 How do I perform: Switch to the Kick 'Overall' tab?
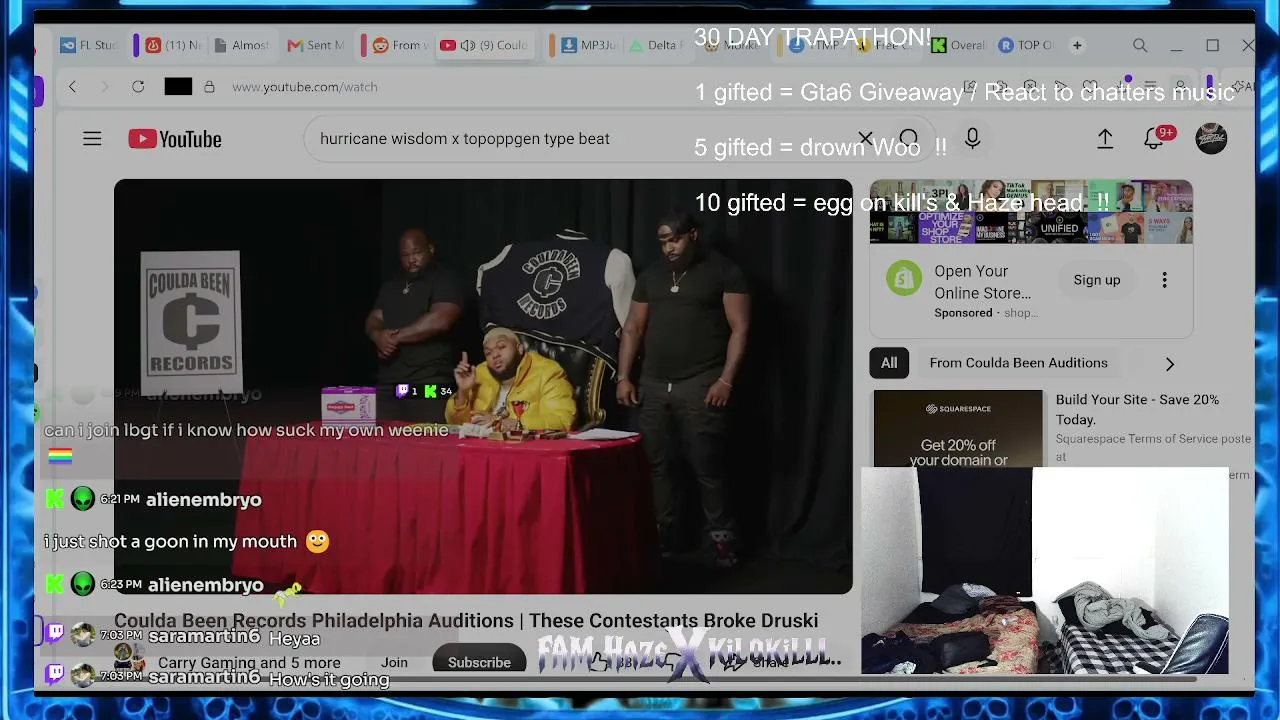(x=958, y=45)
